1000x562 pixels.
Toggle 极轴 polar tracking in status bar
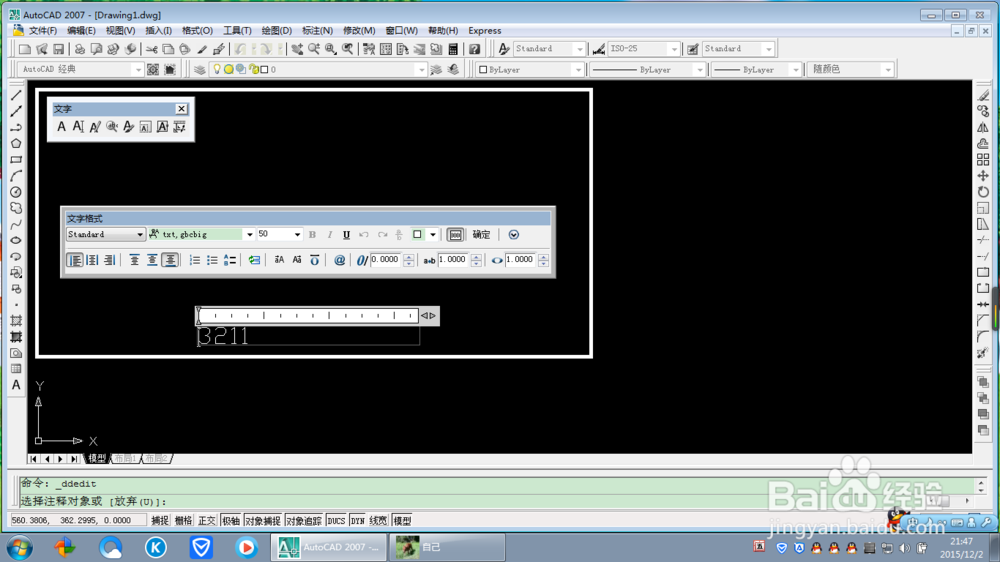[x=230, y=521]
